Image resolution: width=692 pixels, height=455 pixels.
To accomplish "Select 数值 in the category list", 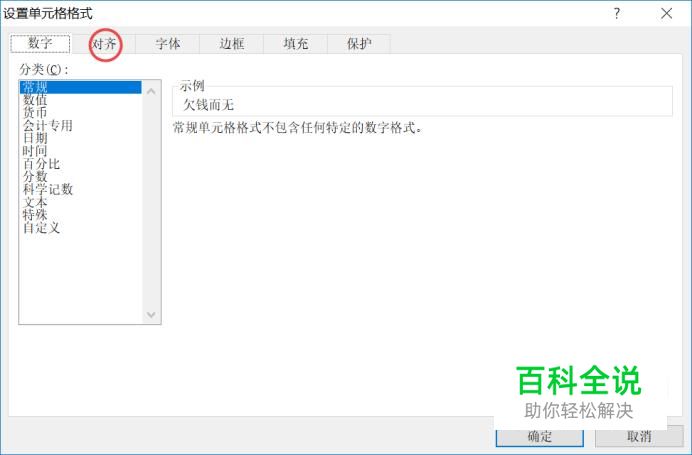I will coord(81,100).
